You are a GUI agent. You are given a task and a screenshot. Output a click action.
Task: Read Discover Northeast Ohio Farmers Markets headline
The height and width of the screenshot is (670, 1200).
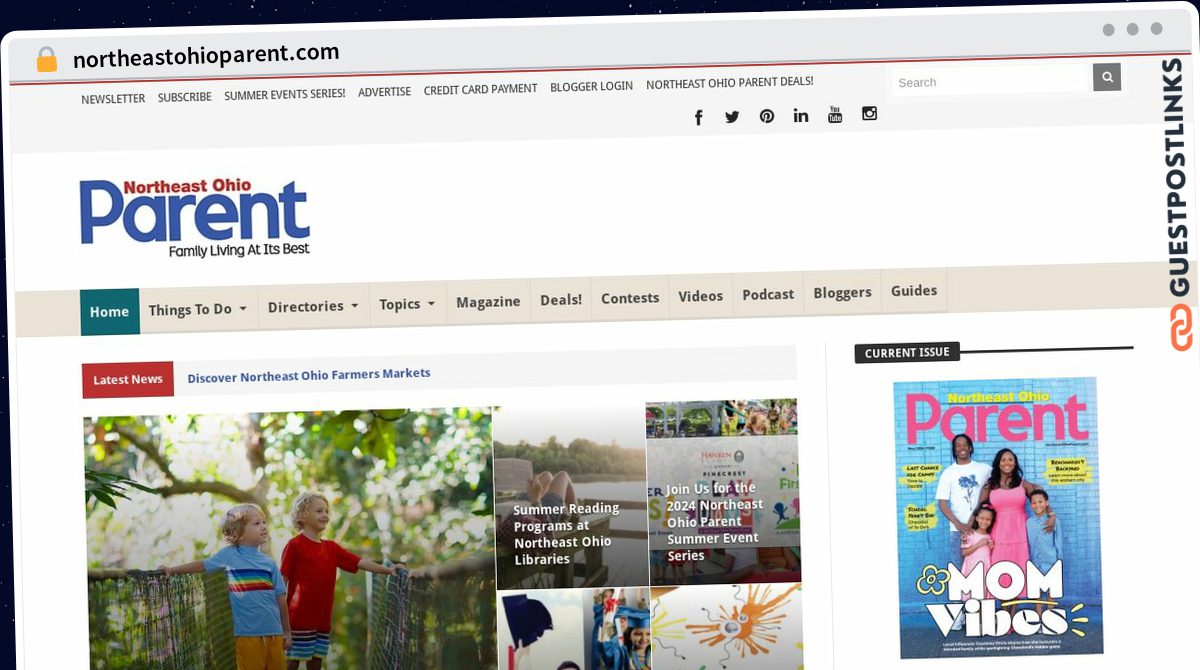tap(309, 375)
